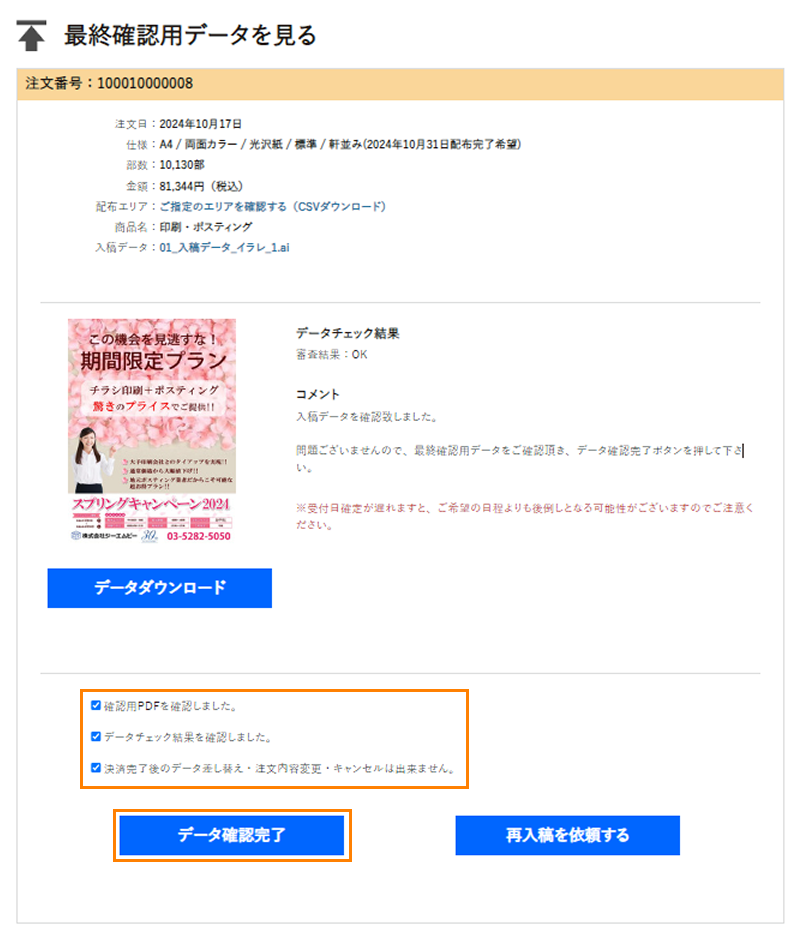This screenshot has height=937, width=800.
Task: Click the 金額 value 81,344円（税込）
Action: pos(201,186)
